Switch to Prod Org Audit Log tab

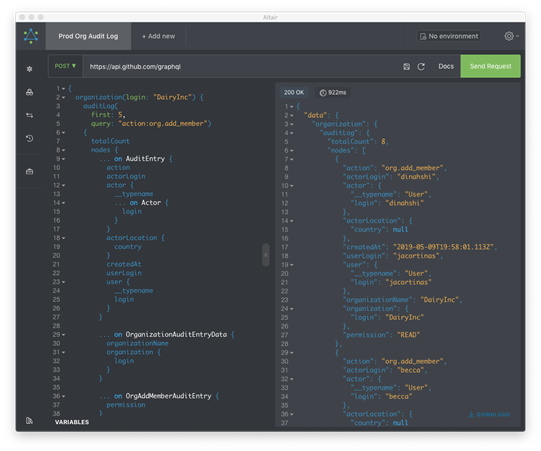(x=88, y=36)
